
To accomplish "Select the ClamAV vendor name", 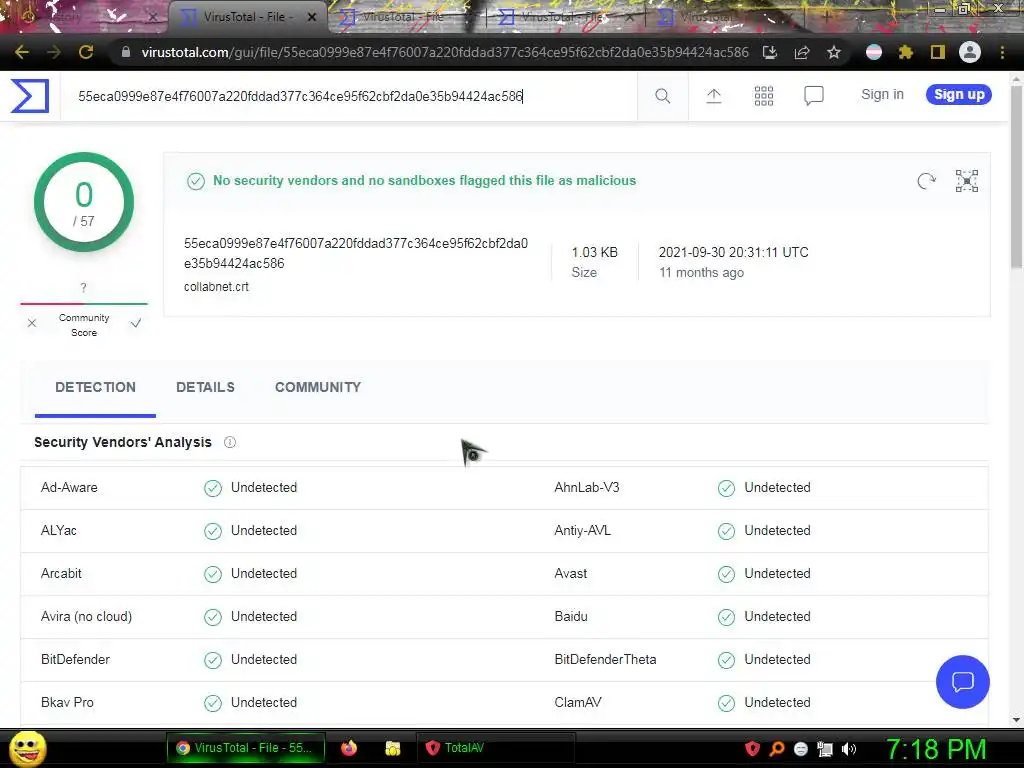I will click(x=578, y=703).
